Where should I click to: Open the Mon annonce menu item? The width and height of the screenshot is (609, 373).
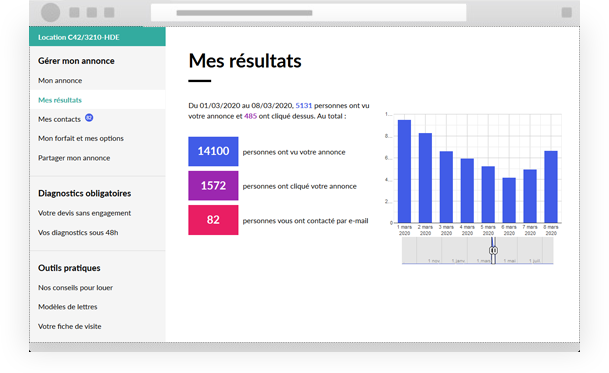pyautogui.click(x=60, y=80)
